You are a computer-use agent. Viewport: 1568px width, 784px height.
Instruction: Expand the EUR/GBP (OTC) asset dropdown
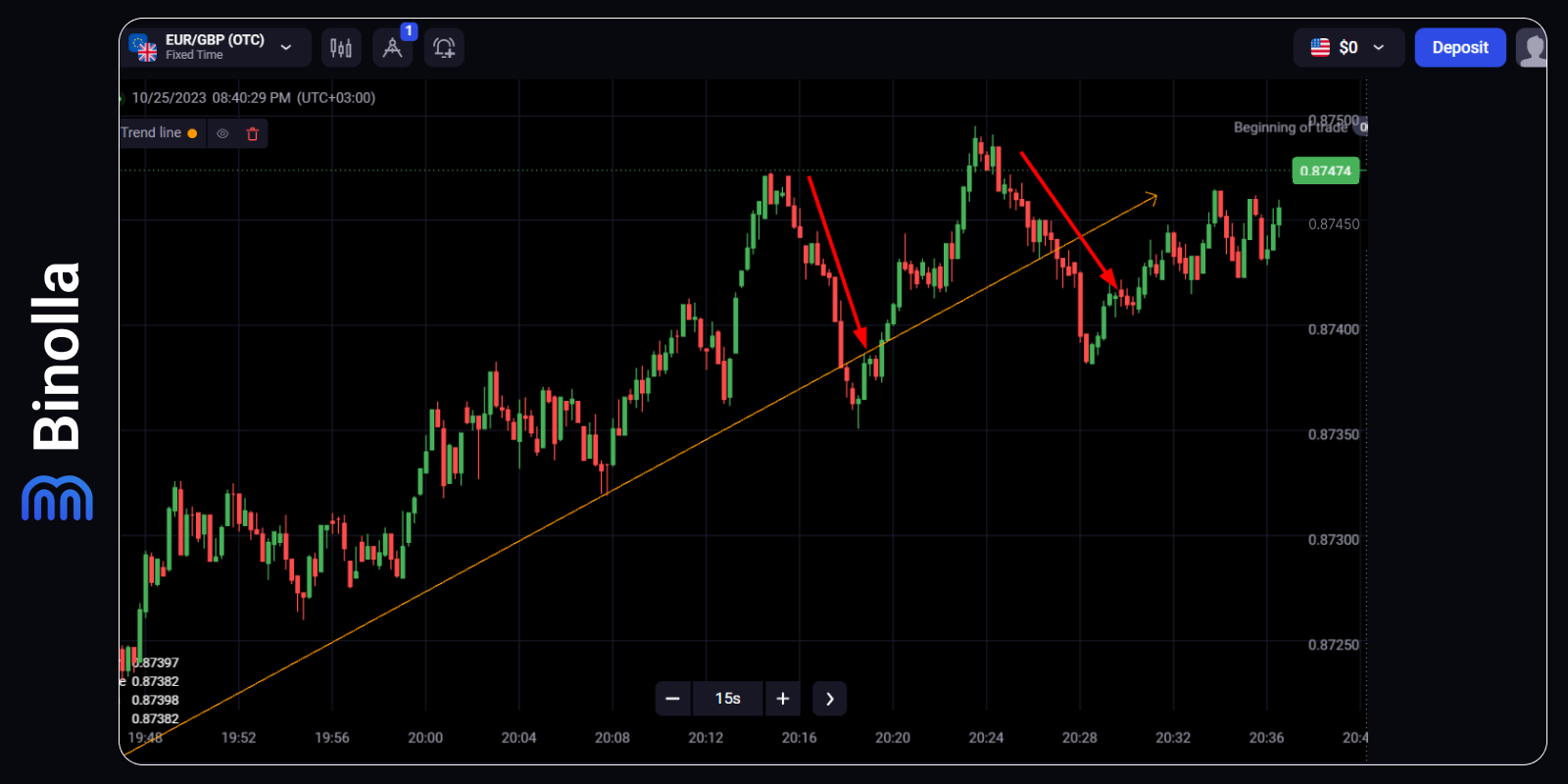pyautogui.click(x=286, y=47)
